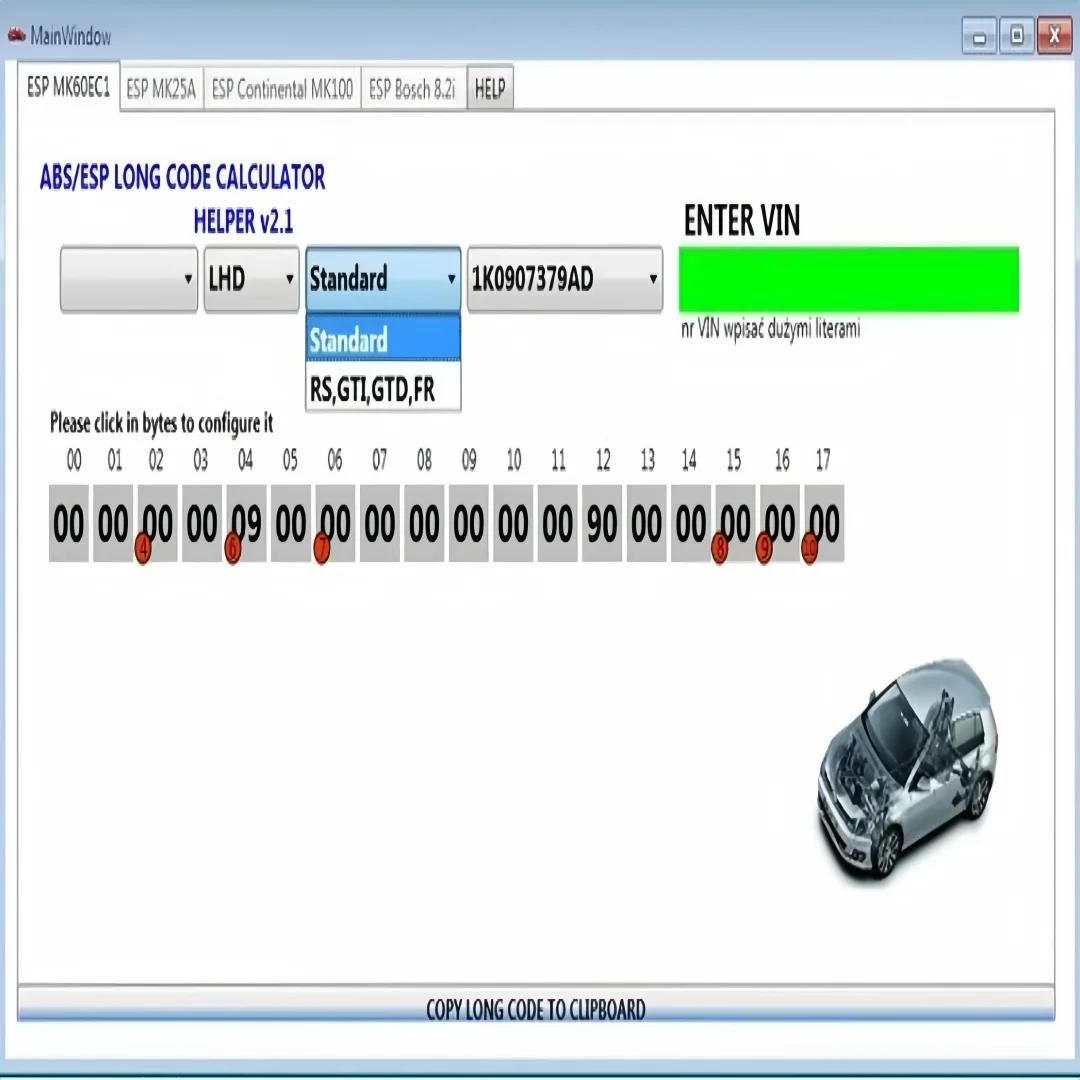The height and width of the screenshot is (1080, 1080).
Task: Minimize the MainWindow
Action: (x=979, y=36)
